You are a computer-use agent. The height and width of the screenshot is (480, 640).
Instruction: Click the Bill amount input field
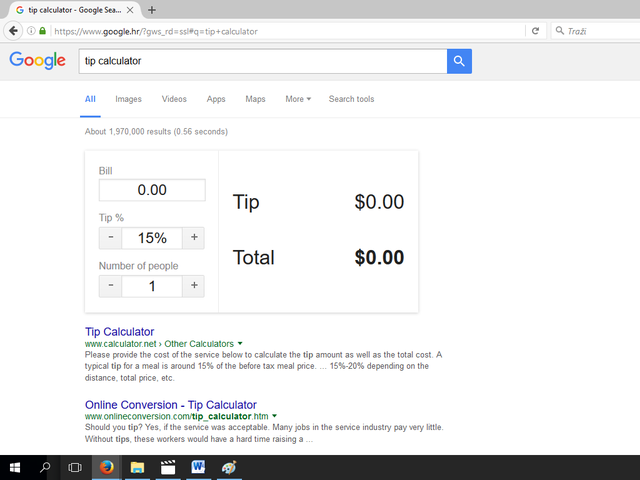(152, 190)
